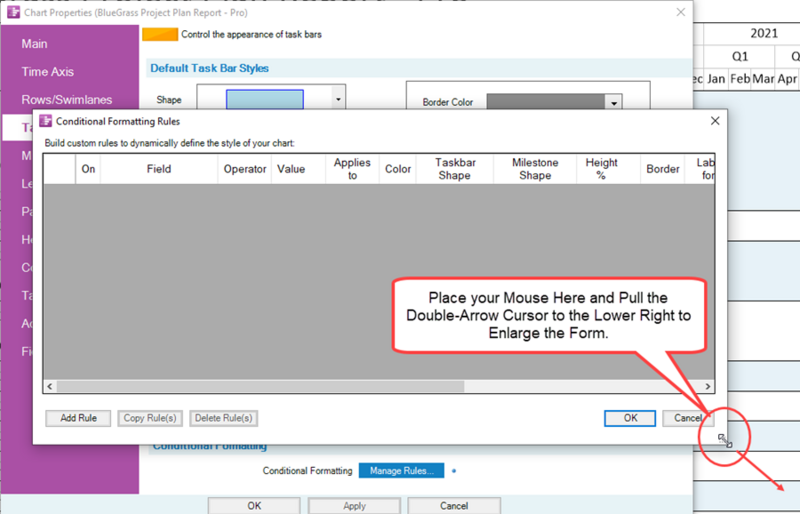Image resolution: width=800 pixels, height=514 pixels.
Task: Click Cancel at bottom of Chart Properties
Action: click(x=454, y=506)
